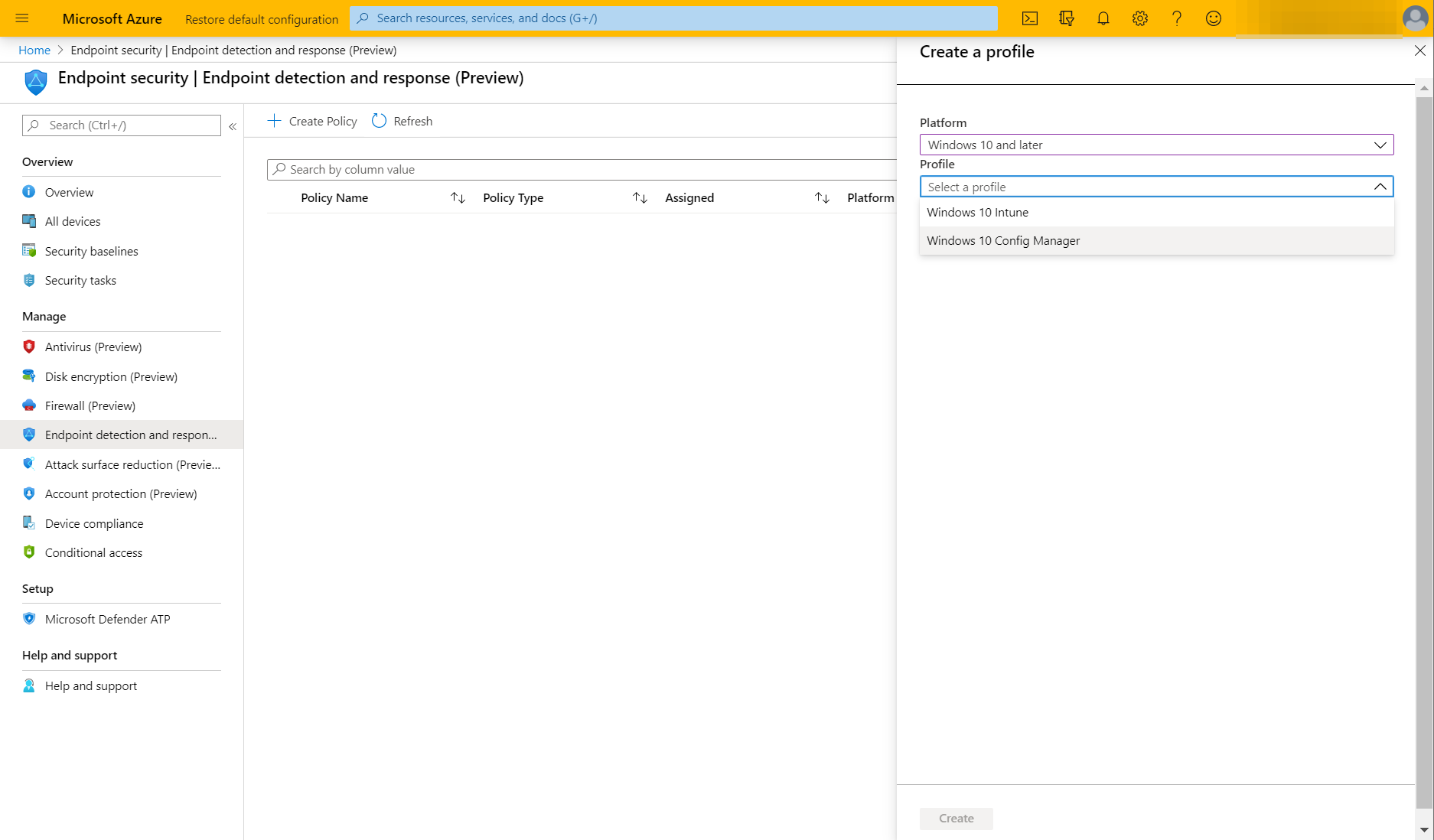Click the help question mark icon

pos(1177,18)
